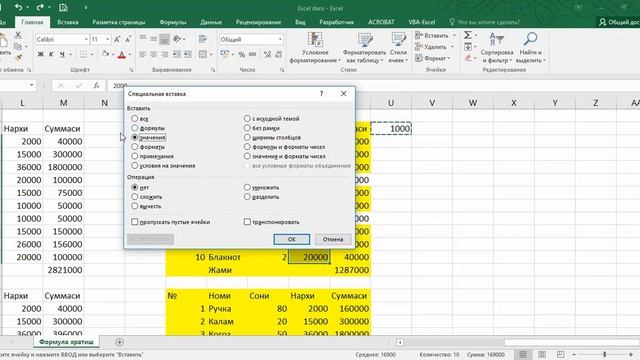Open the 'Вид' ribbon tab
Image resolution: width=640 pixels, height=360 pixels.
[300, 22]
